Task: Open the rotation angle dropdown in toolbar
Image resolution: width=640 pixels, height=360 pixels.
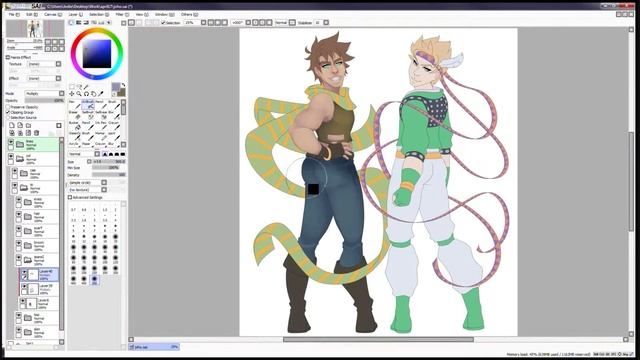Action: click(241, 23)
